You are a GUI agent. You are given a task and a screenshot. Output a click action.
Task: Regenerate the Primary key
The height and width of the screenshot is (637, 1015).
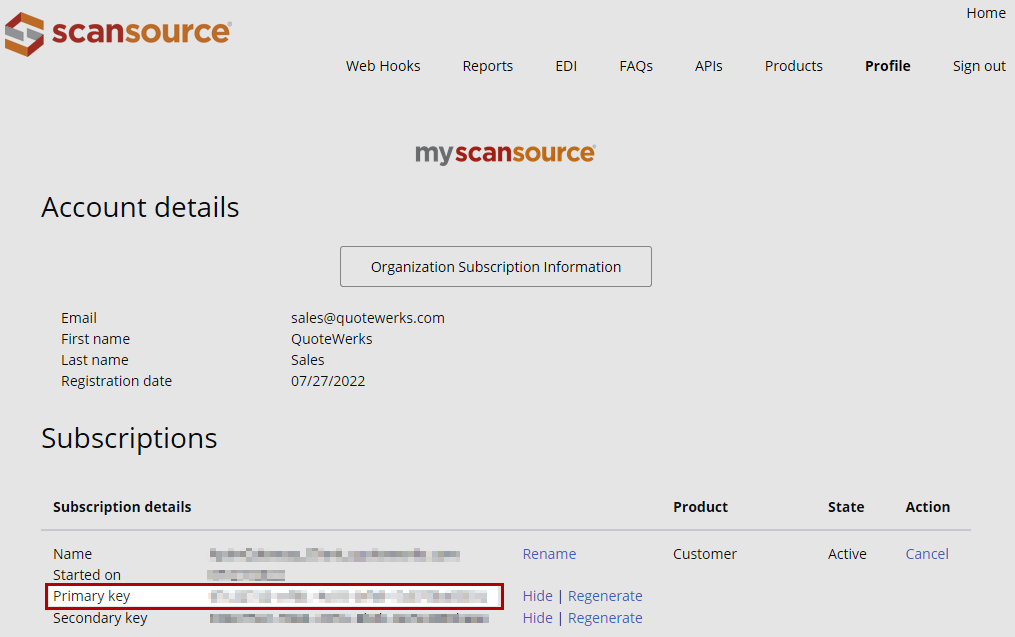605,596
